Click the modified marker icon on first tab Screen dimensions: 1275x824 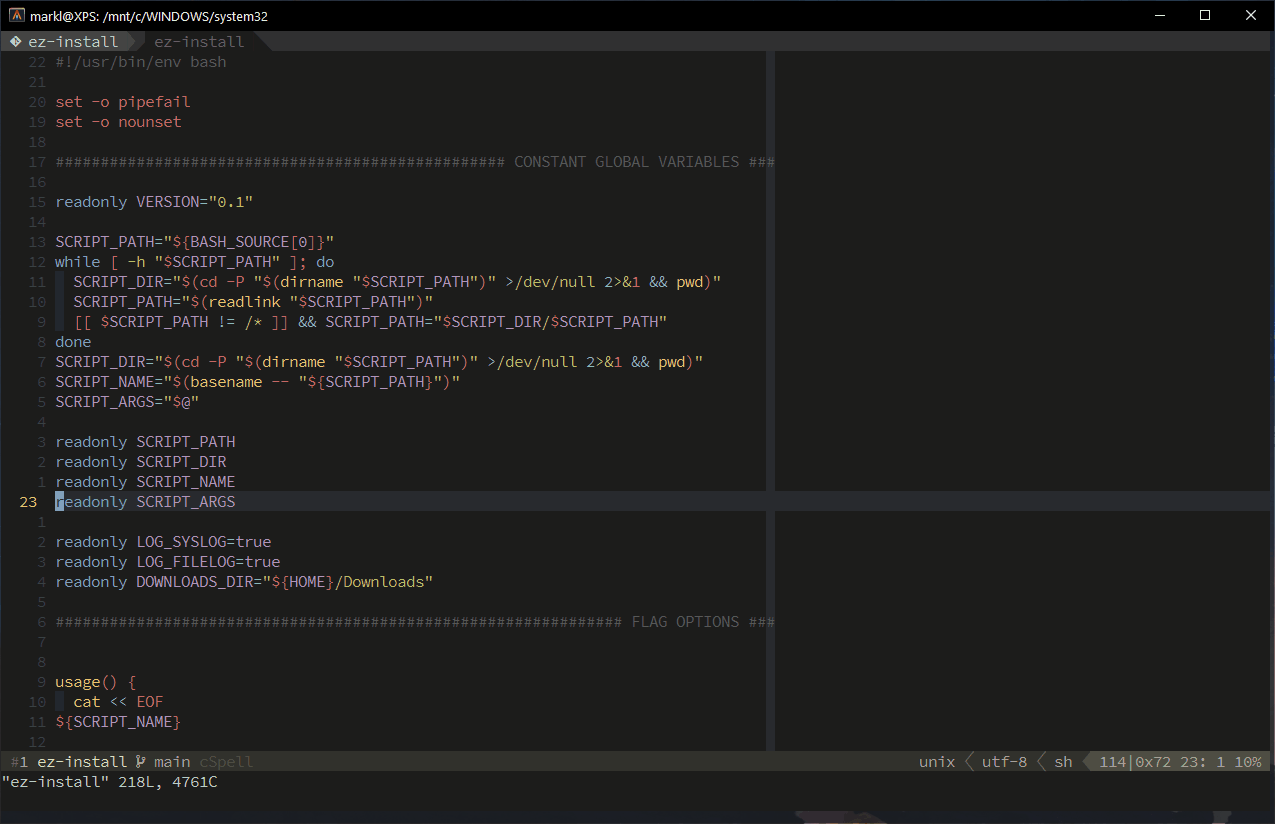coord(16,42)
